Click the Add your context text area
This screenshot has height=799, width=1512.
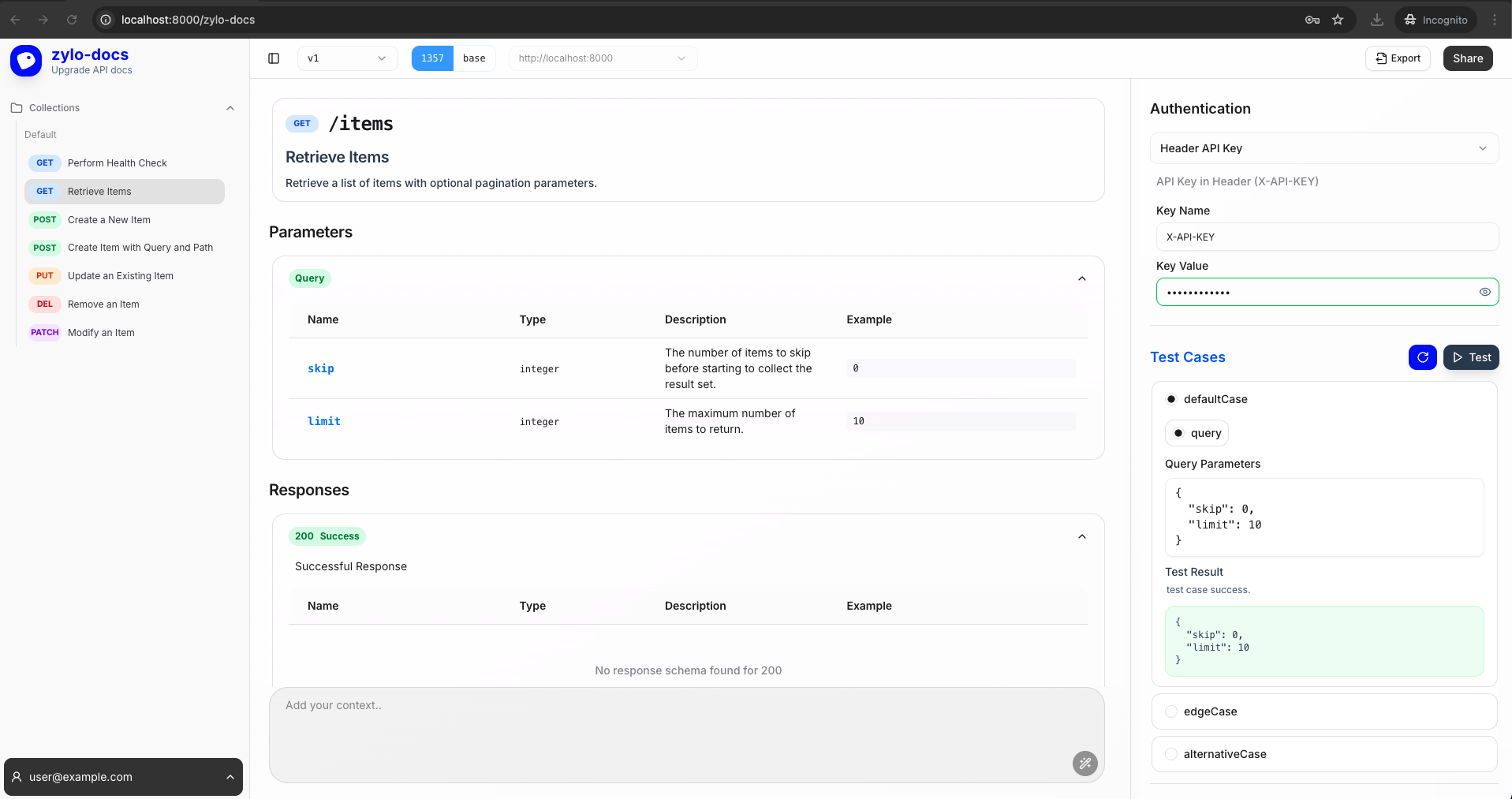click(686, 735)
